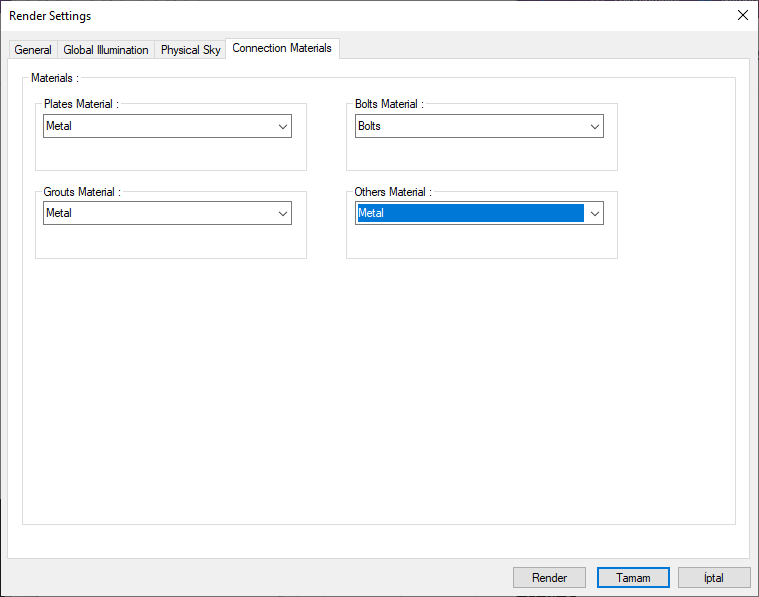Viewport: 759px width, 597px height.
Task: Cancel the dialog with İptal
Action: 714,578
